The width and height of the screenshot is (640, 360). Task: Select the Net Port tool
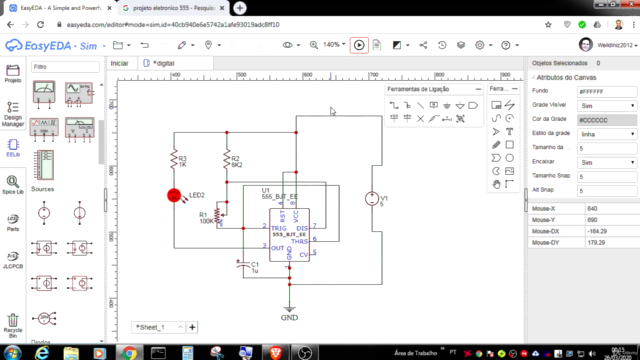[x=473, y=105]
